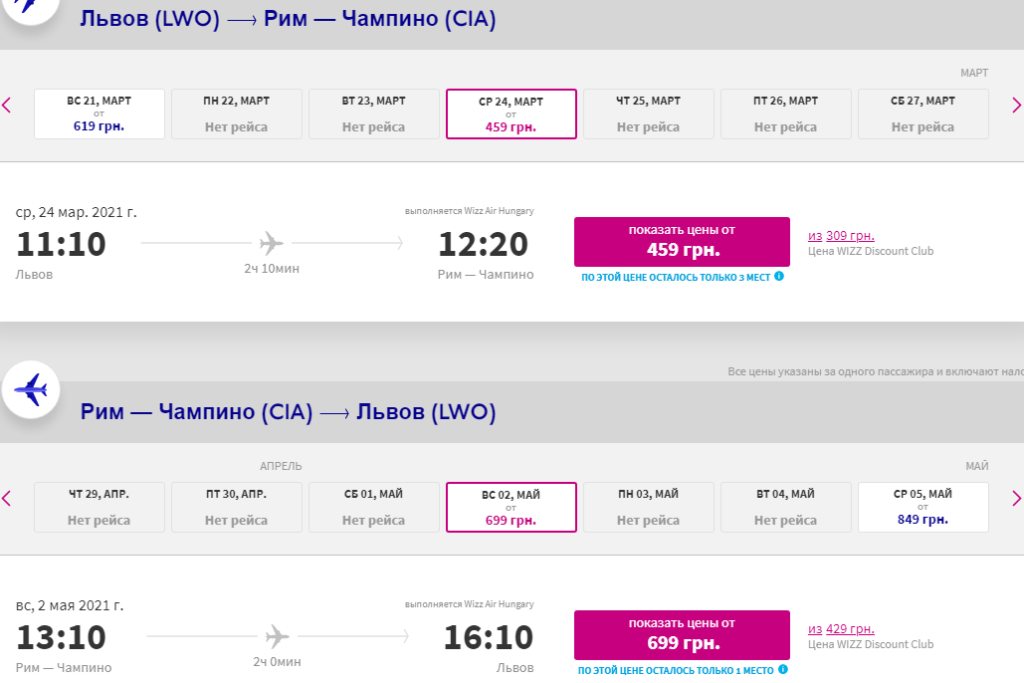Screen dimensions: 1024x683
Task: Click Monday 22 March date with no flight
Action: [236, 114]
